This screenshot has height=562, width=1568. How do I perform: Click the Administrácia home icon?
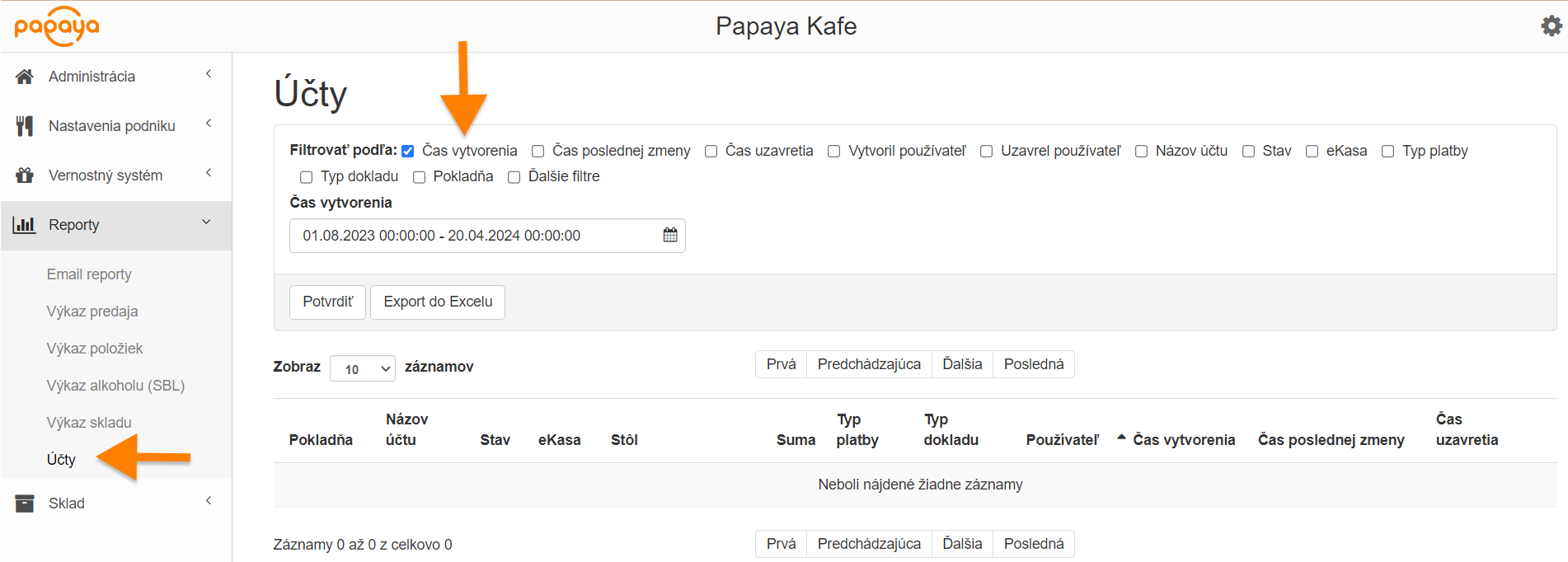click(x=25, y=77)
